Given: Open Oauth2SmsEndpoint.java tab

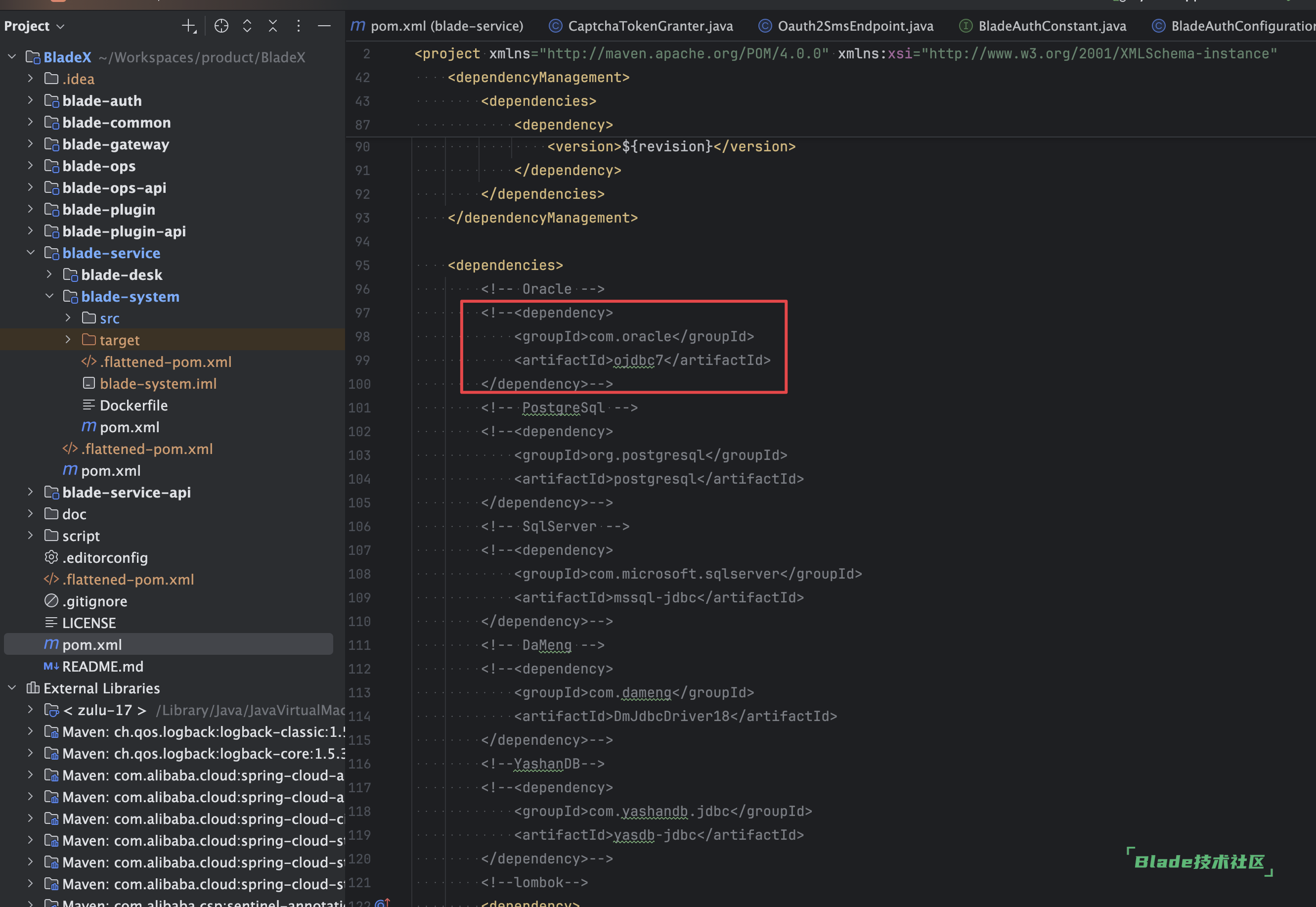Looking at the screenshot, I should (x=846, y=26).
